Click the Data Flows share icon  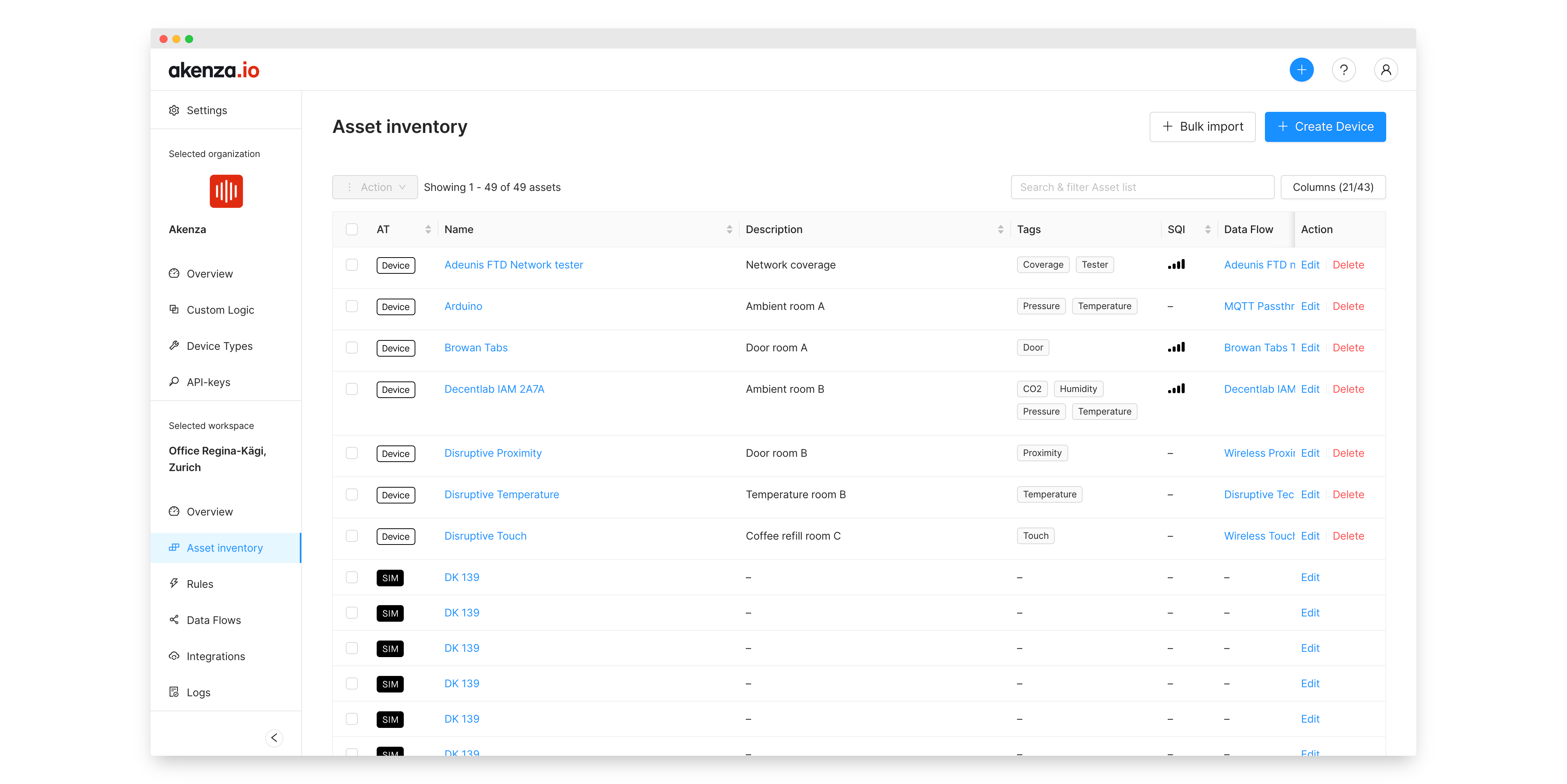coord(174,620)
